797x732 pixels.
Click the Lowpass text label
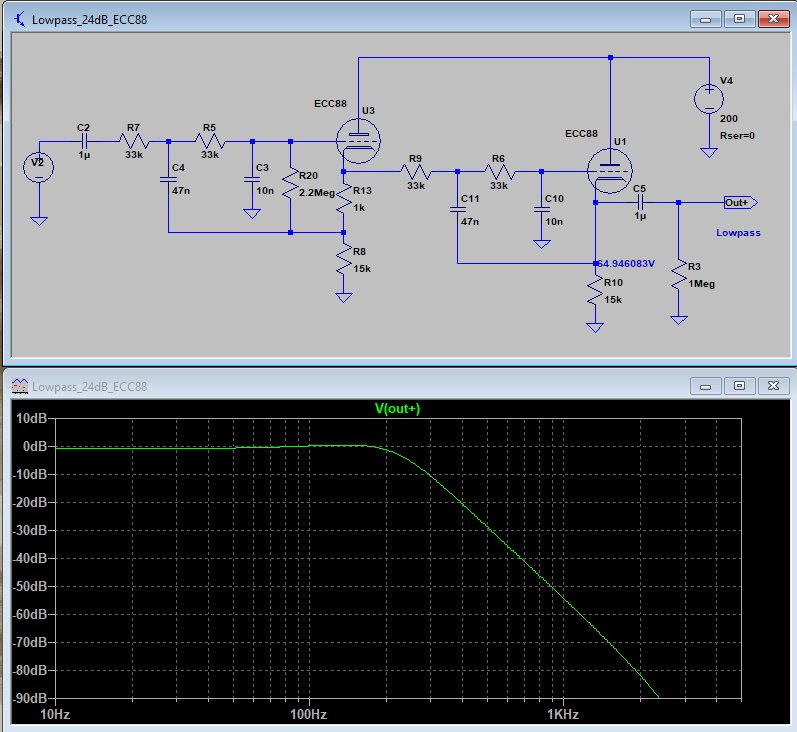(738, 233)
